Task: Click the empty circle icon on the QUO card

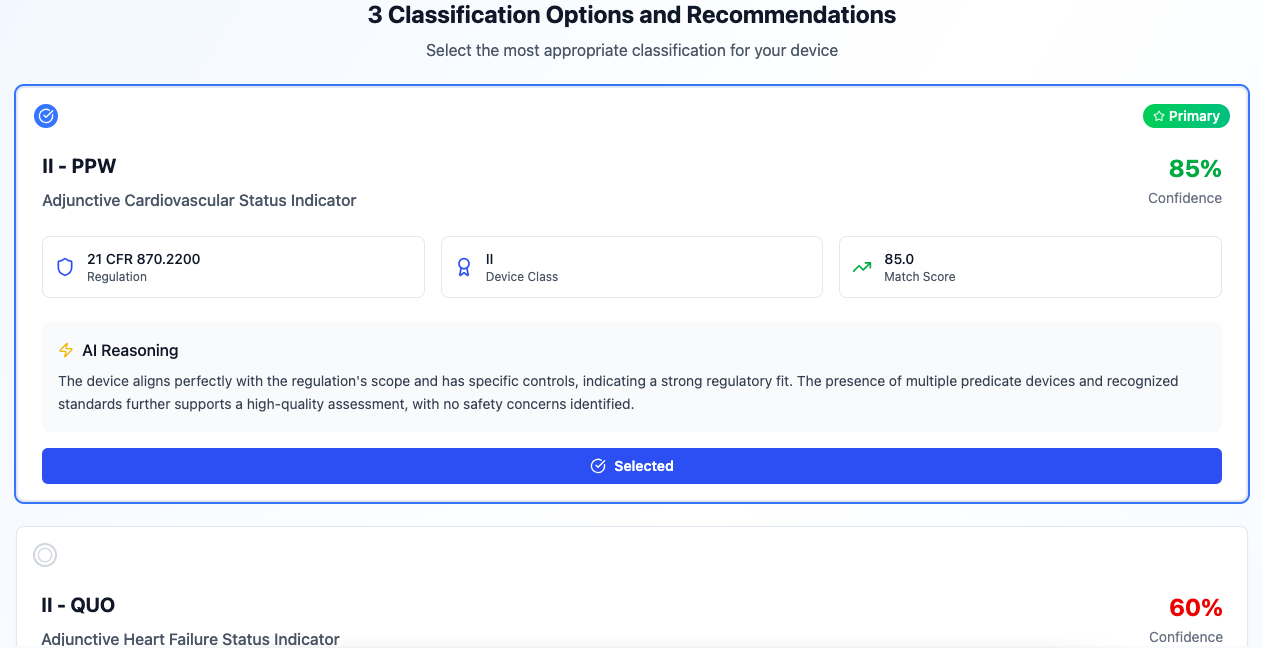Action: pos(44,555)
